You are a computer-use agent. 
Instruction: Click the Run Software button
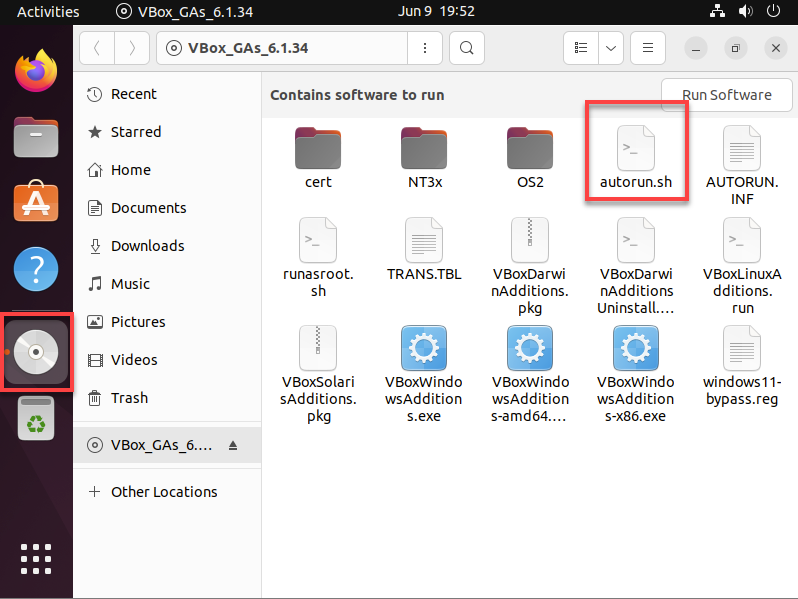click(726, 95)
